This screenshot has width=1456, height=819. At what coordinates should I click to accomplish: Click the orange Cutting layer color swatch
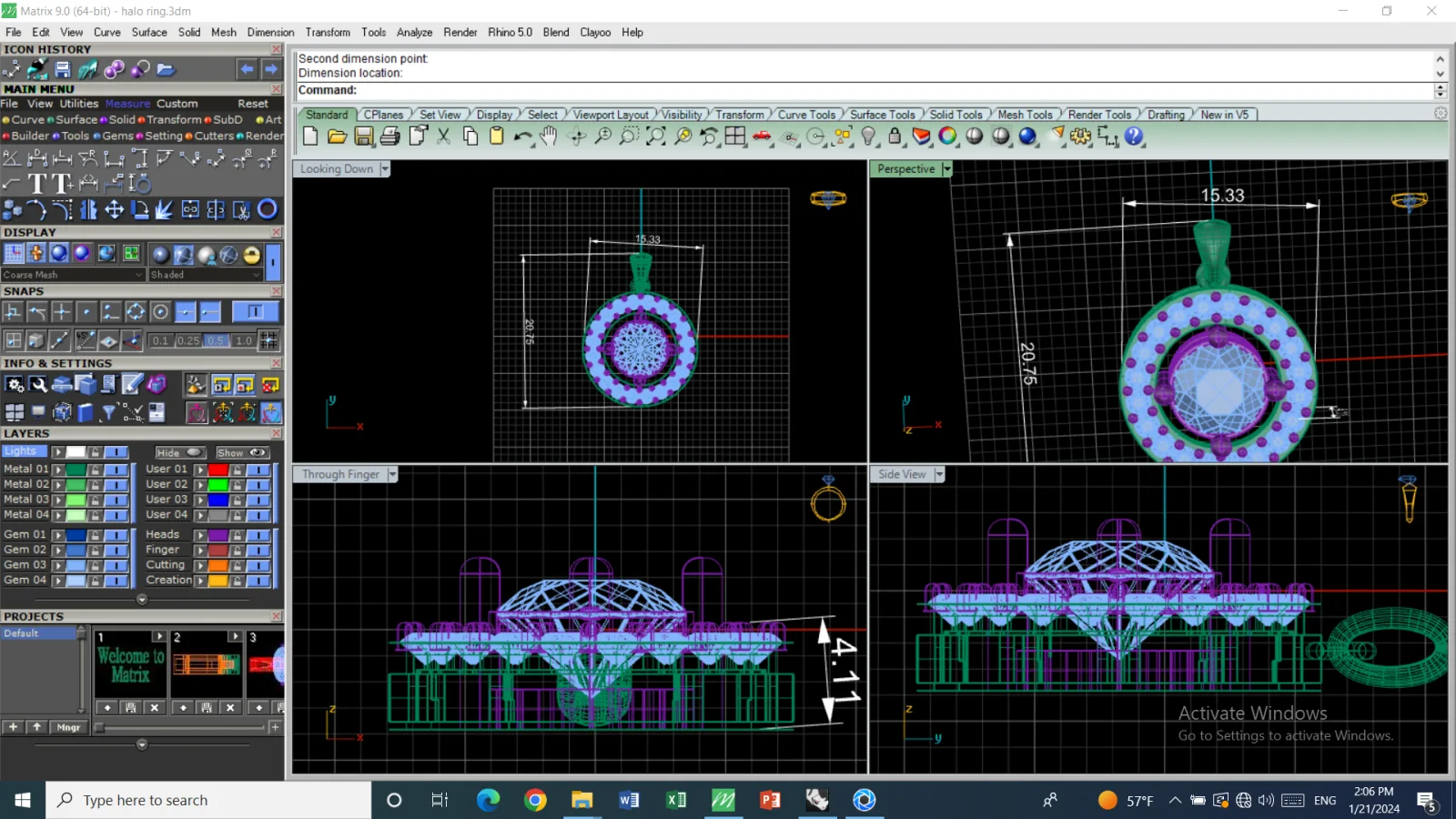pos(218,565)
